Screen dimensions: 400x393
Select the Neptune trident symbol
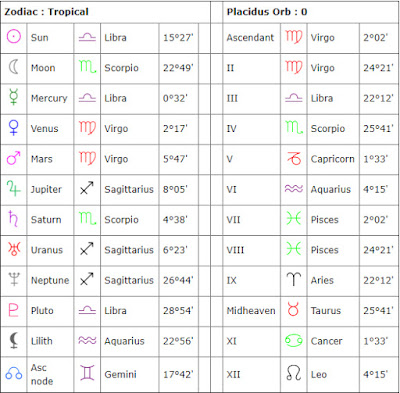(14, 279)
